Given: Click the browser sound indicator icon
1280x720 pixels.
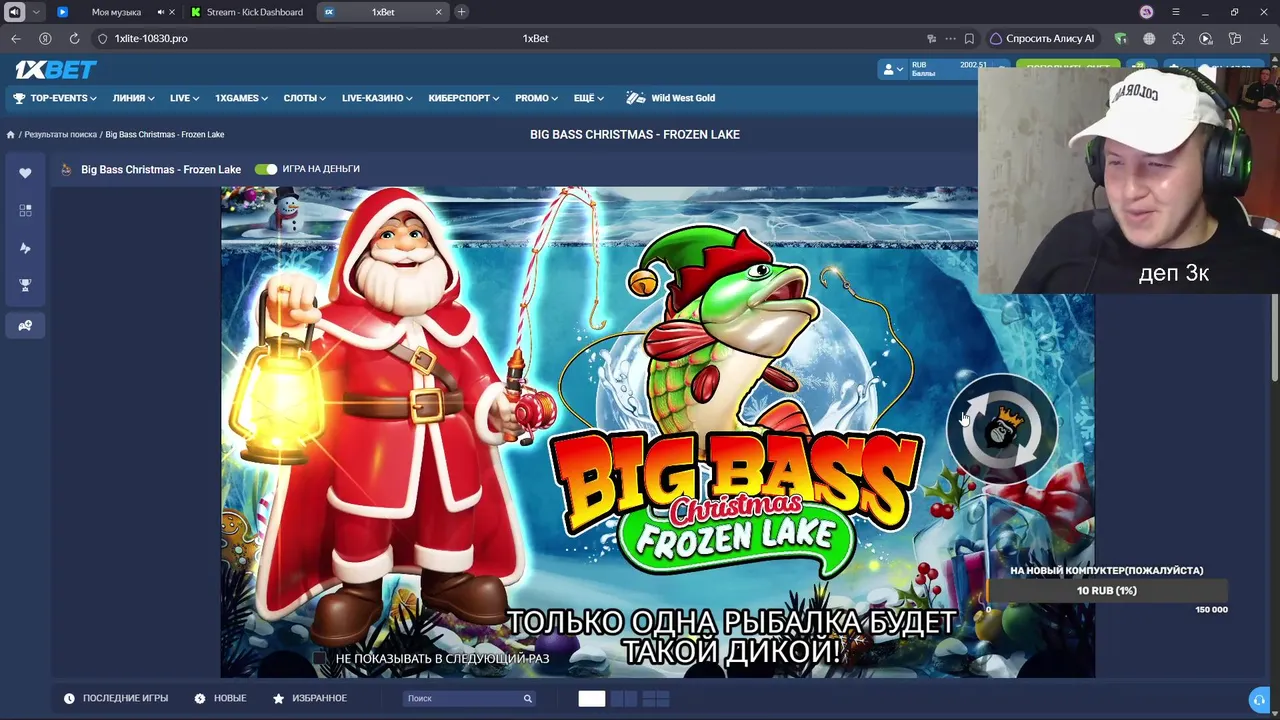Looking at the screenshot, I should 14,12.
